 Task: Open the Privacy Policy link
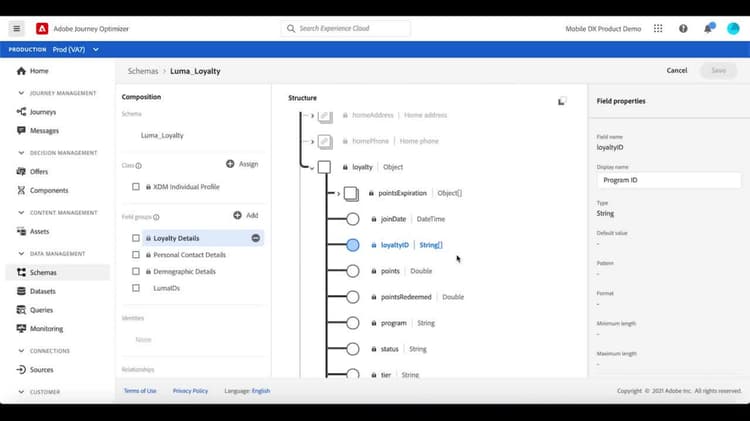(x=190, y=391)
